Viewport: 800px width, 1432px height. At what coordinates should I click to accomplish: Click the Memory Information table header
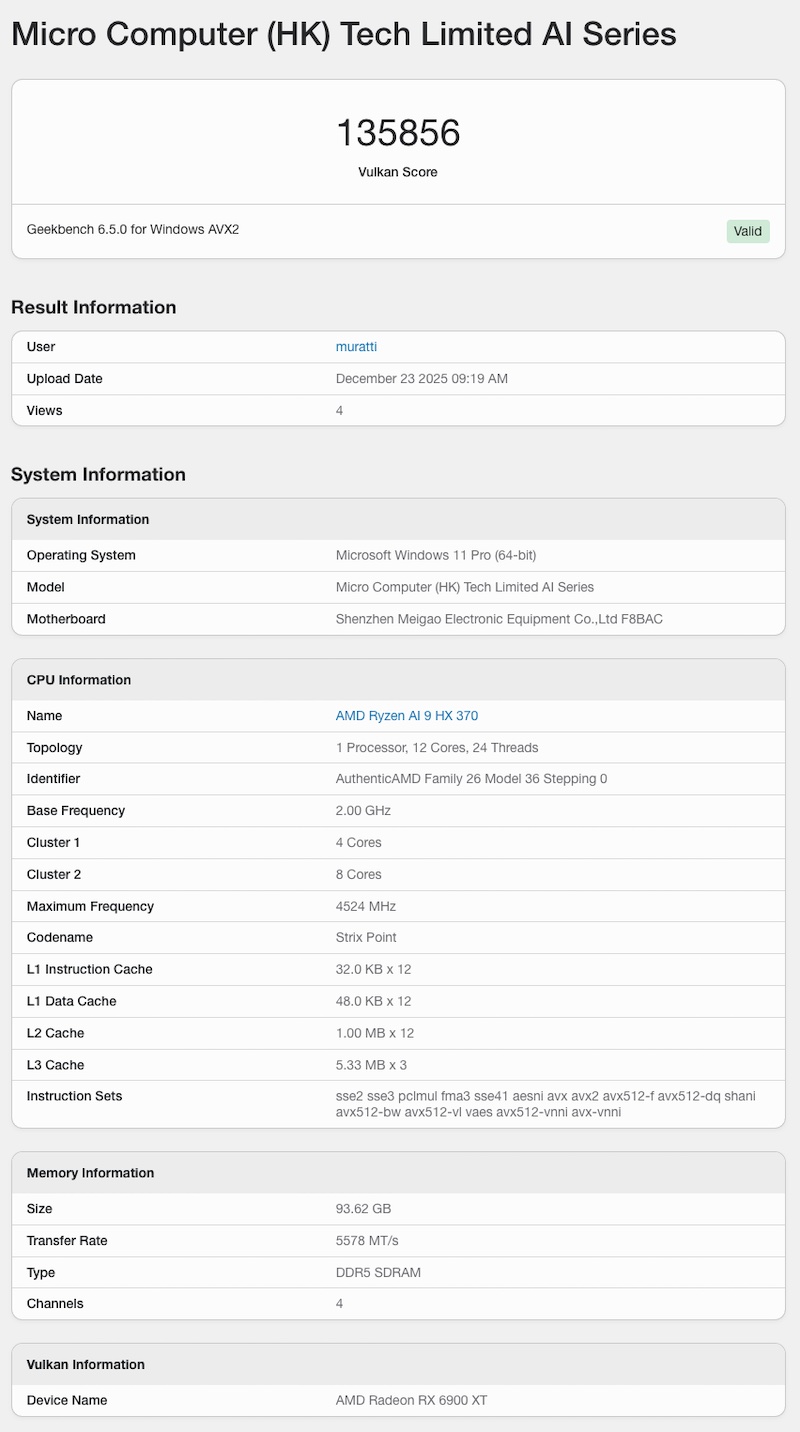pyautogui.click(x=90, y=1173)
